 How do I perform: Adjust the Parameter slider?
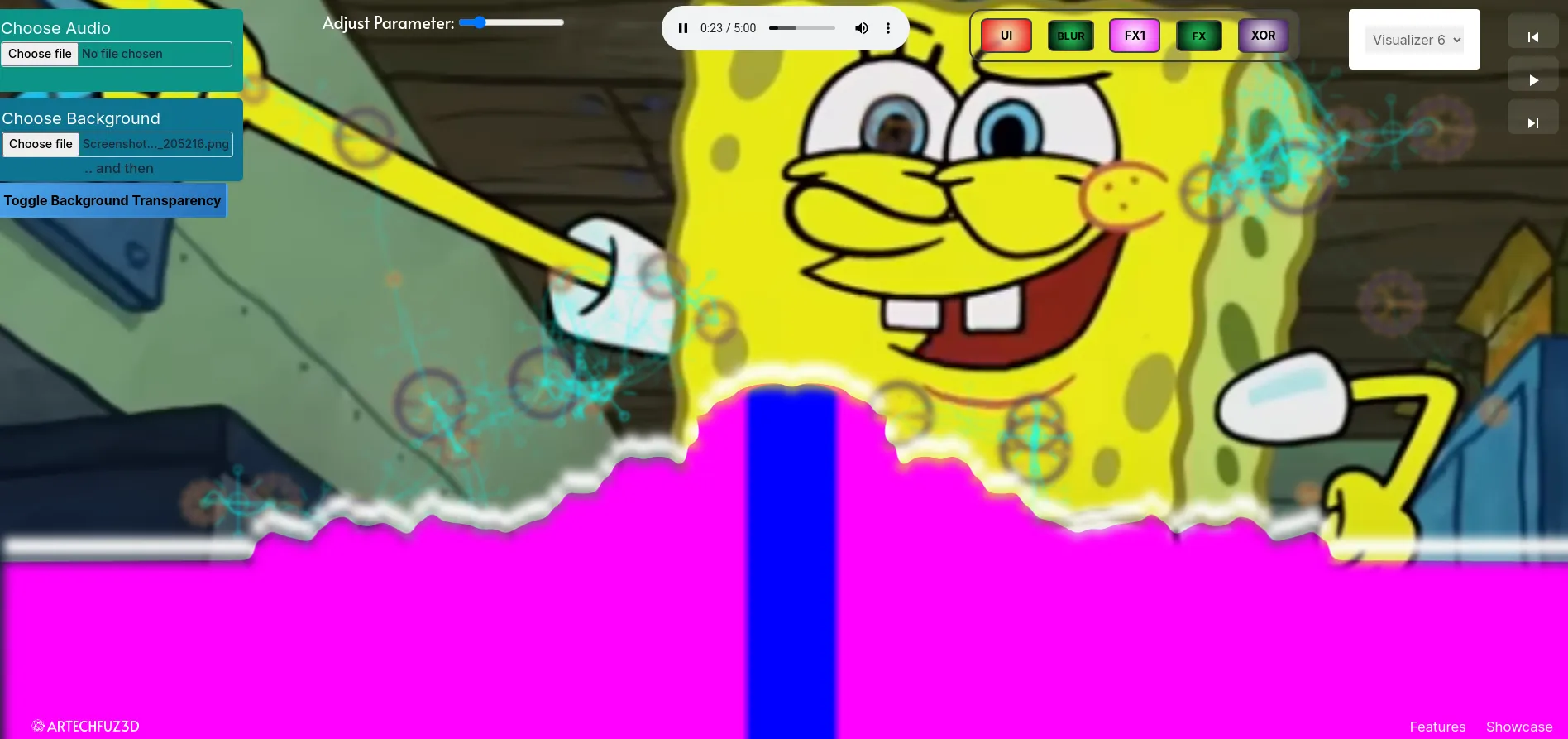click(511, 22)
